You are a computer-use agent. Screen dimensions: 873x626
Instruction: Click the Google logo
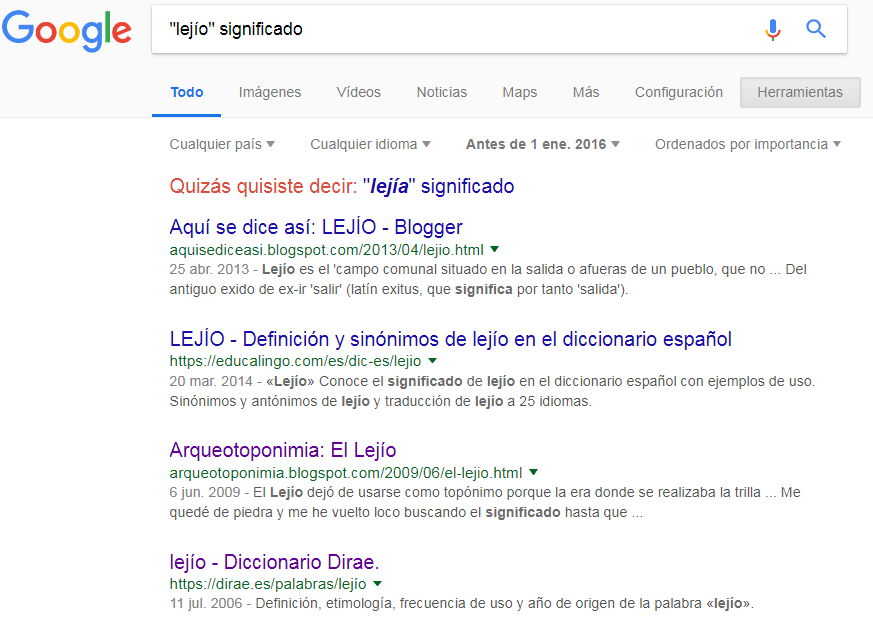pos(67,31)
